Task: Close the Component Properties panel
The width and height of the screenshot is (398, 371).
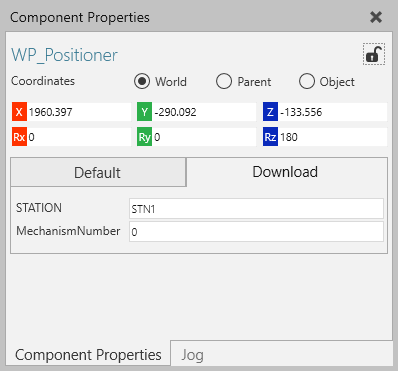Action: 376,17
